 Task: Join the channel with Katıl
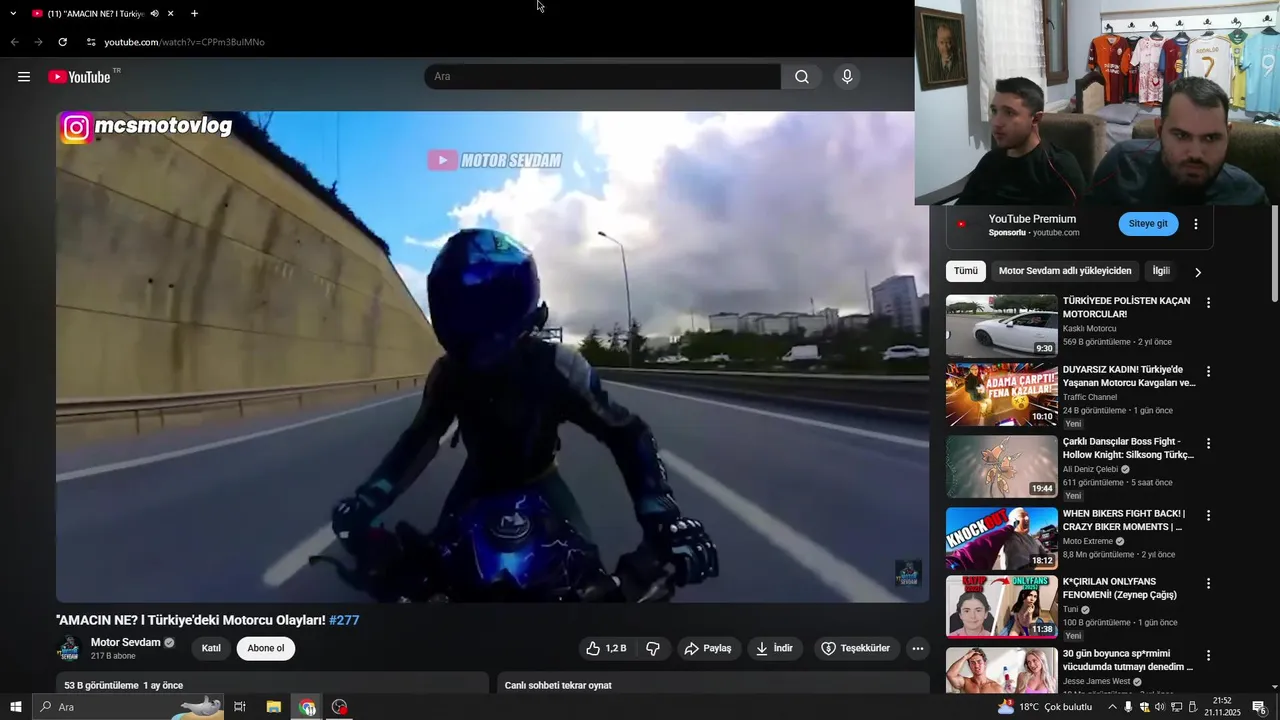coord(211,648)
